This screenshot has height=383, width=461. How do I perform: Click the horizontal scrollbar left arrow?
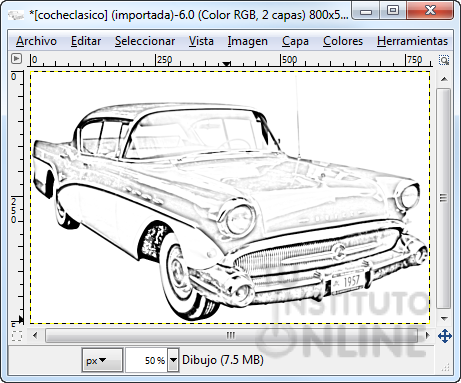(35, 335)
